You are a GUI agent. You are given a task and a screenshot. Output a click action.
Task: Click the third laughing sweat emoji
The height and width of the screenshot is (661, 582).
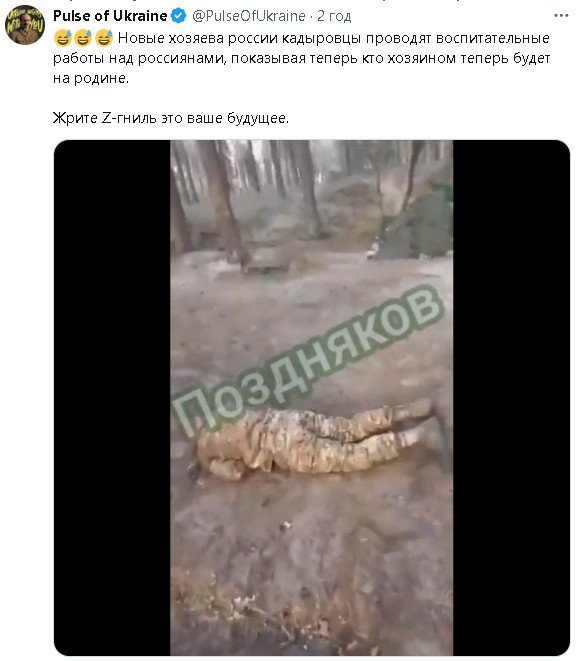[104, 38]
